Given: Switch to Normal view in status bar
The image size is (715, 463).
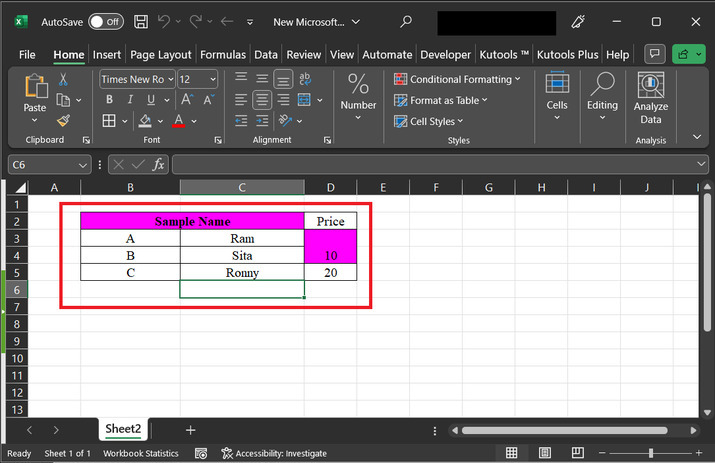Looking at the screenshot, I should 512,453.
